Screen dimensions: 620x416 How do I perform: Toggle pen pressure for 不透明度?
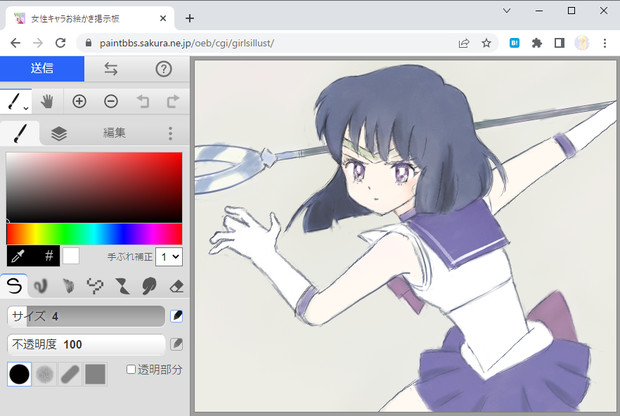click(x=177, y=344)
